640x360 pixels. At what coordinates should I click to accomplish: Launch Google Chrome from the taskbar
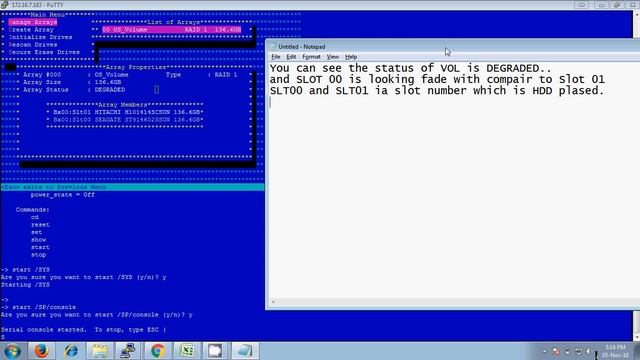click(x=158, y=351)
